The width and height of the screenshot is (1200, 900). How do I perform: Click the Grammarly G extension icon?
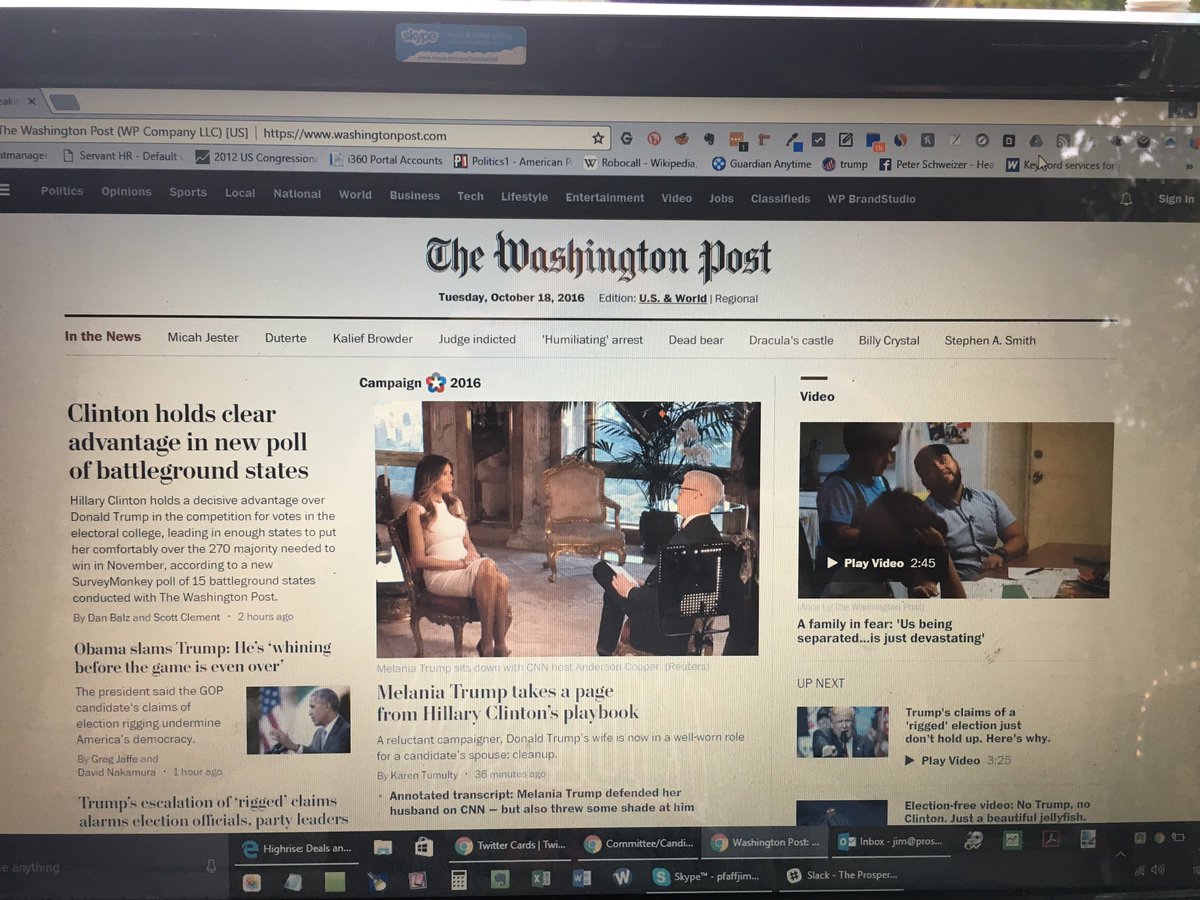point(627,139)
